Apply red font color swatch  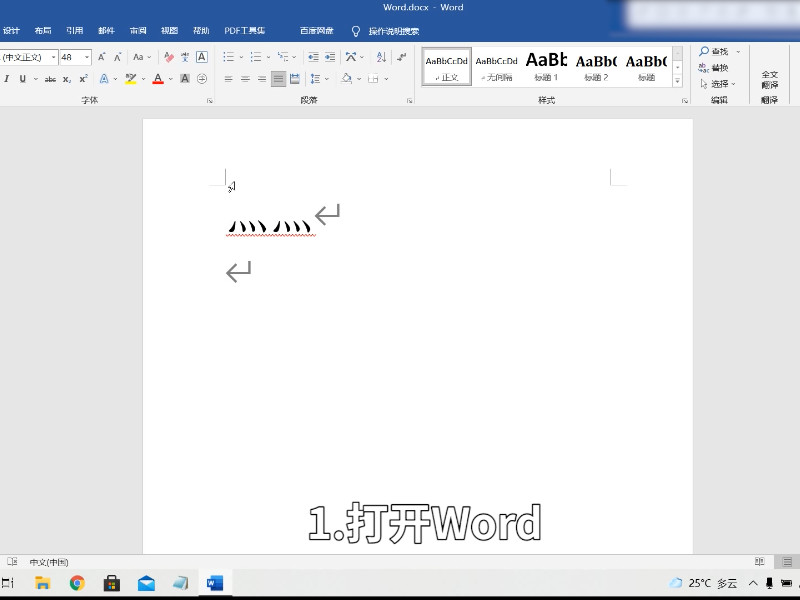(158, 79)
